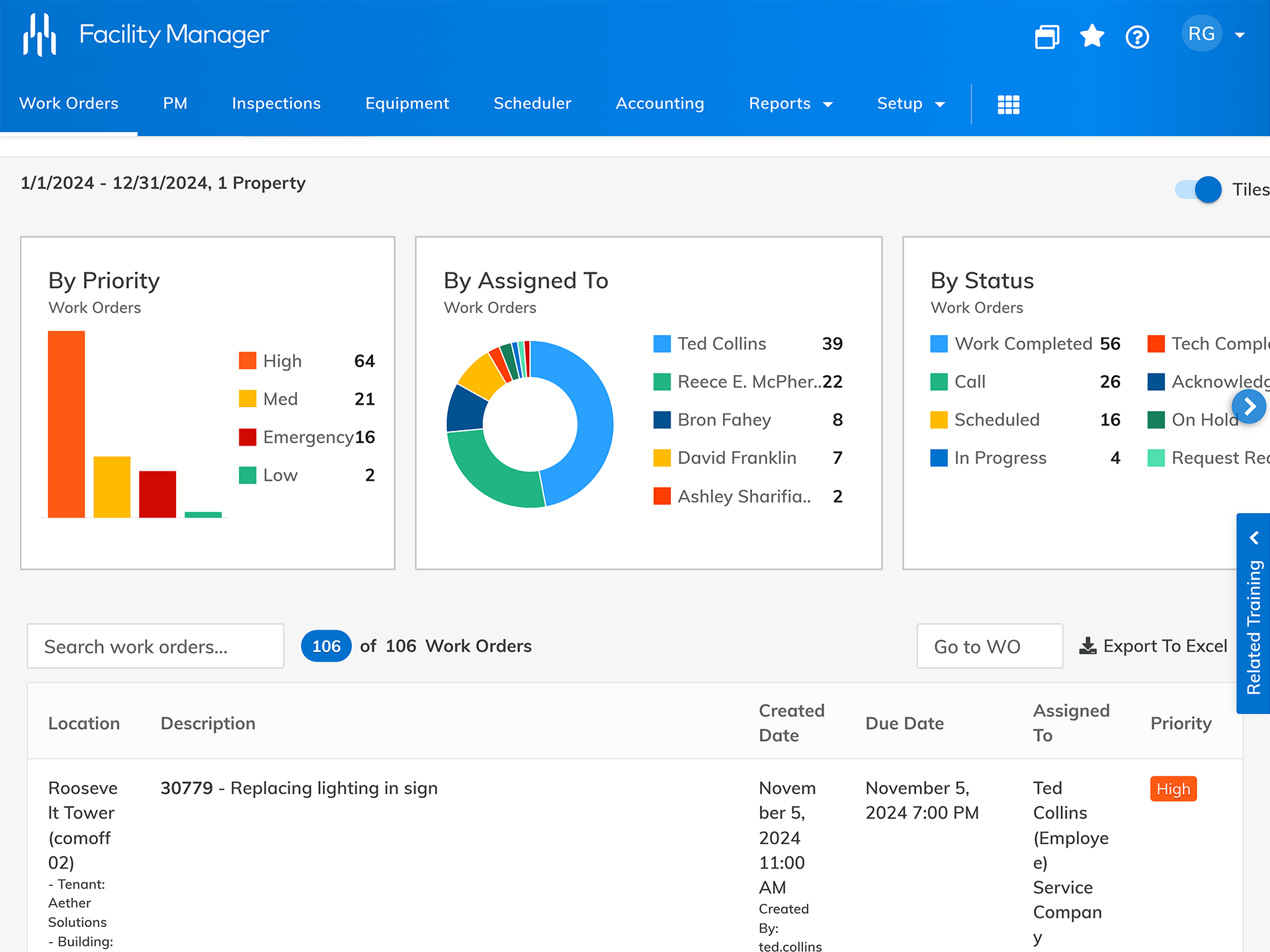The height and width of the screenshot is (952, 1270).
Task: Open the help question mark icon
Action: [x=1137, y=37]
